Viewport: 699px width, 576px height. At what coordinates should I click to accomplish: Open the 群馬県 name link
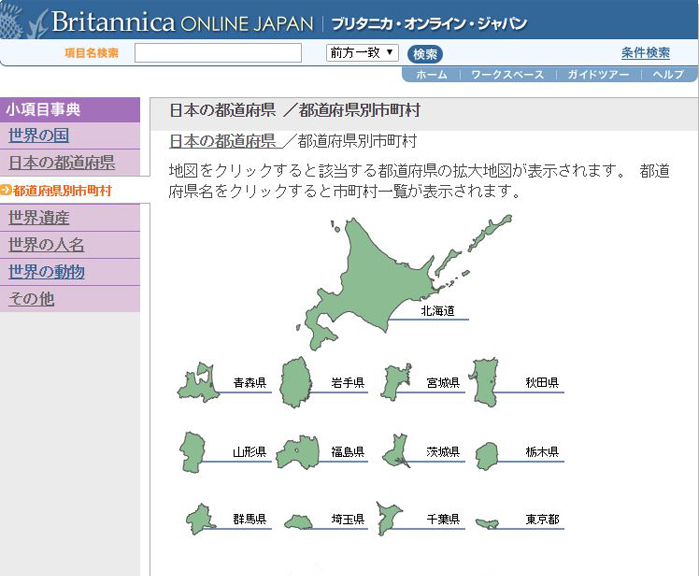(x=250, y=519)
